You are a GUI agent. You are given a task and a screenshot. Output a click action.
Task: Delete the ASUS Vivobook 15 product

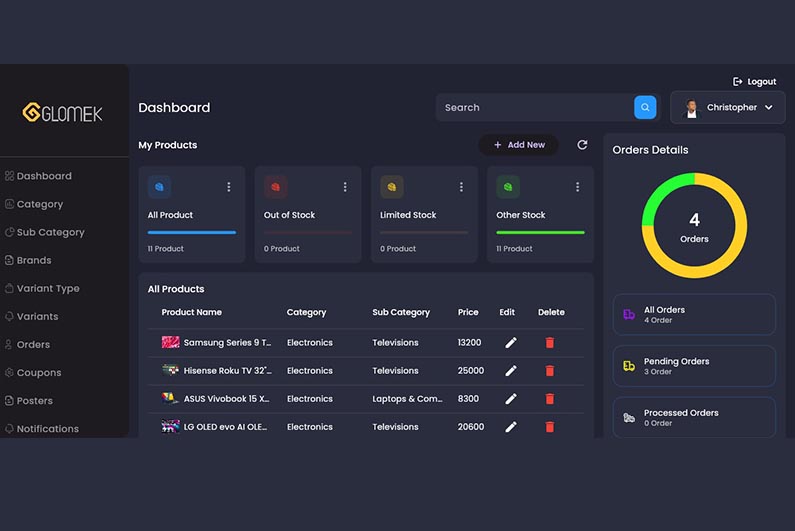pos(550,399)
